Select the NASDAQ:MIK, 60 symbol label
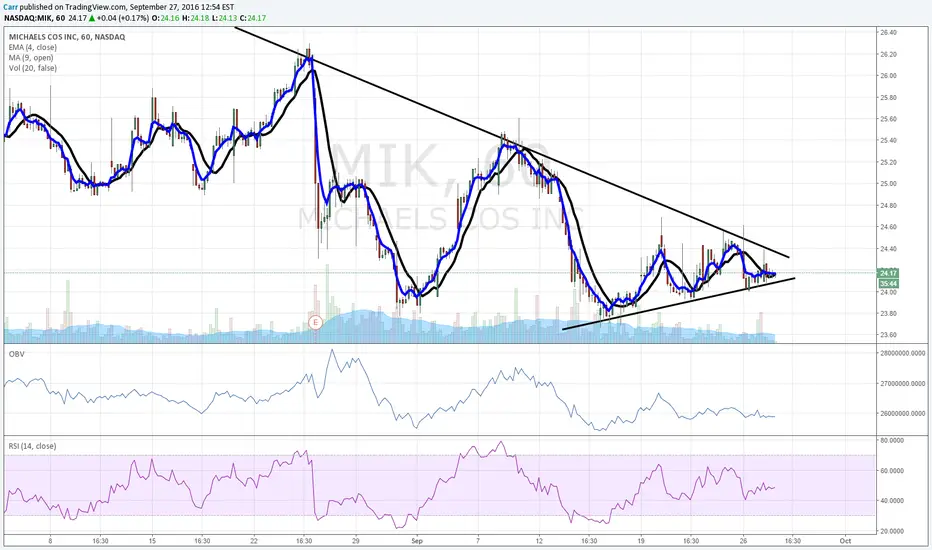932x550 pixels. tap(34, 18)
